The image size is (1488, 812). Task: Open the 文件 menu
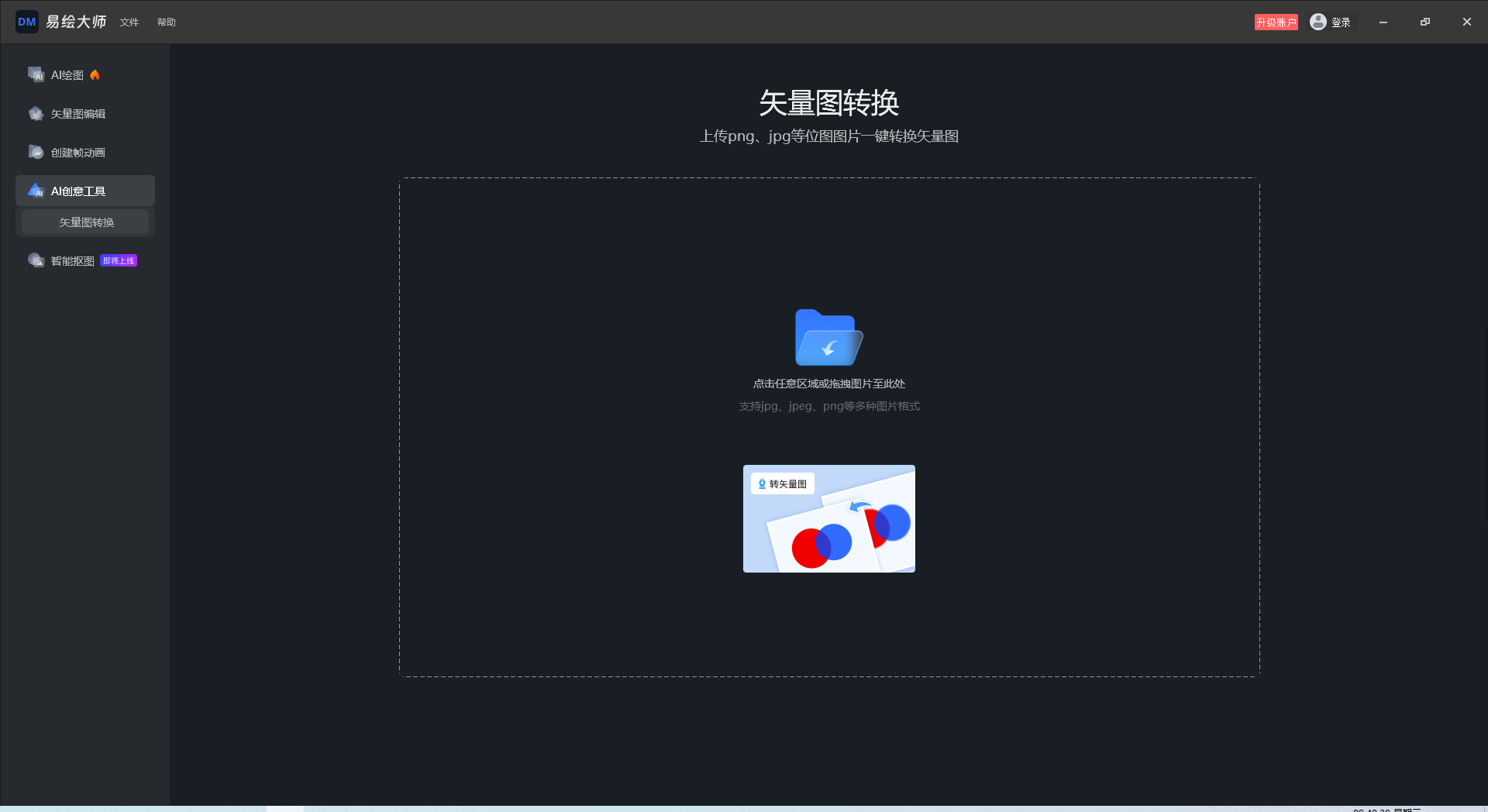click(x=129, y=22)
